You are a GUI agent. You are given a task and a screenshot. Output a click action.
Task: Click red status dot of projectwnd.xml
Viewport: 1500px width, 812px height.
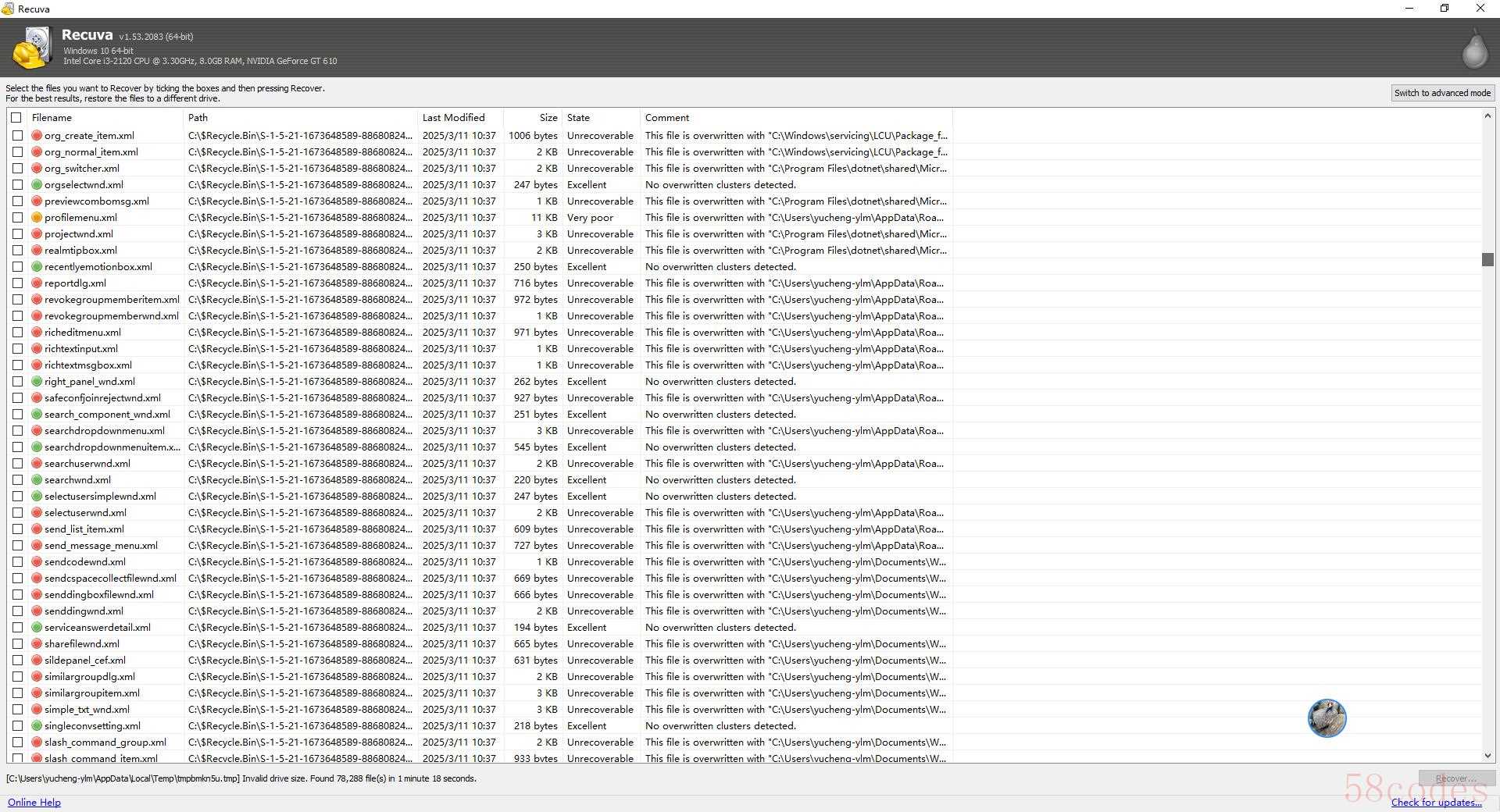pyautogui.click(x=37, y=234)
